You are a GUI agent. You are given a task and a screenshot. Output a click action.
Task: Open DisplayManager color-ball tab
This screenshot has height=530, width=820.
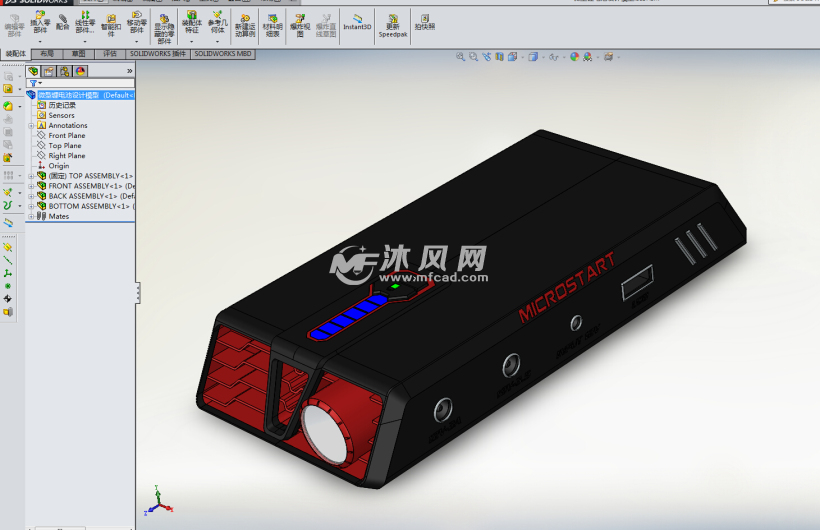[x=80, y=71]
